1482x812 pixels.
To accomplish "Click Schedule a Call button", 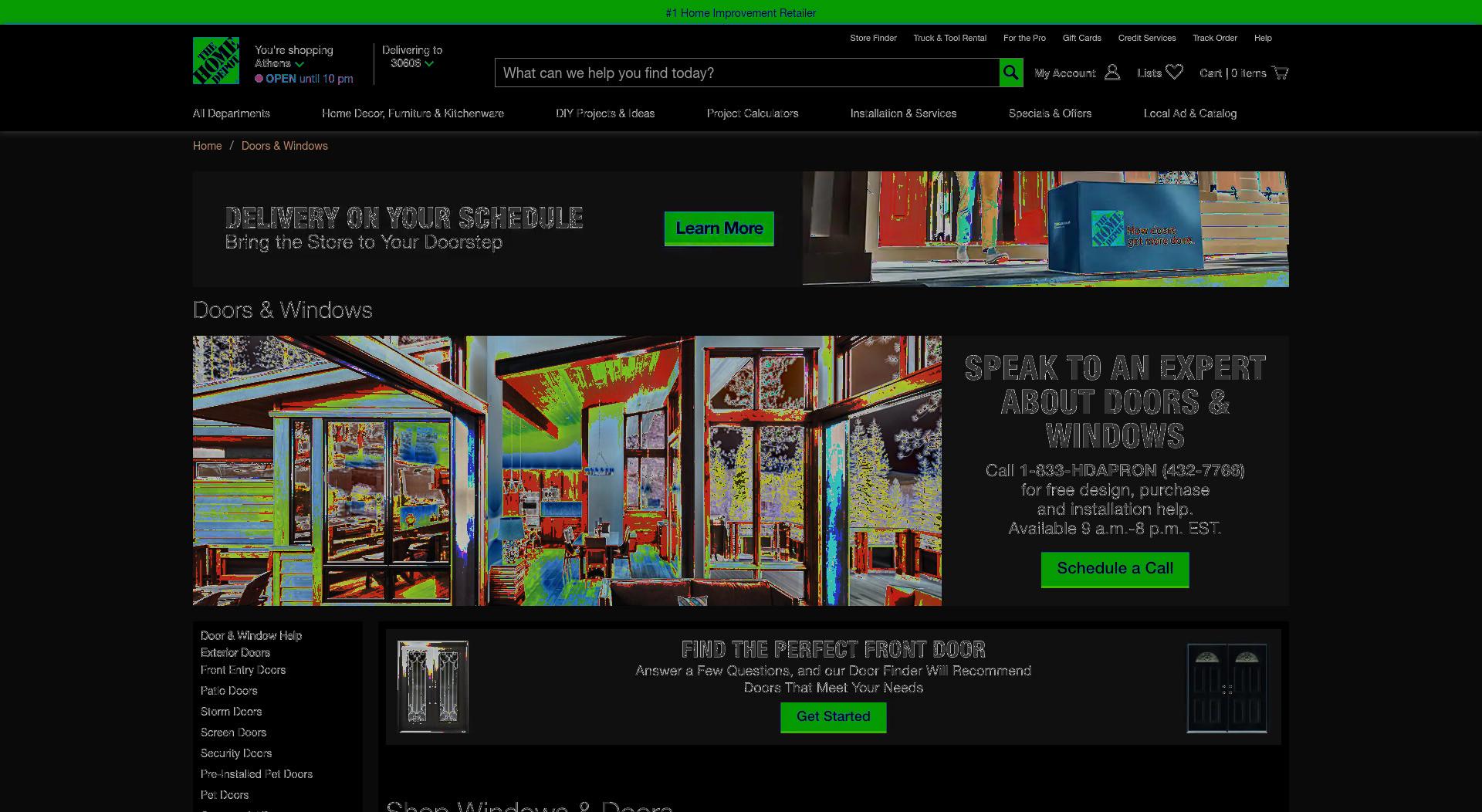I will (x=1115, y=570).
